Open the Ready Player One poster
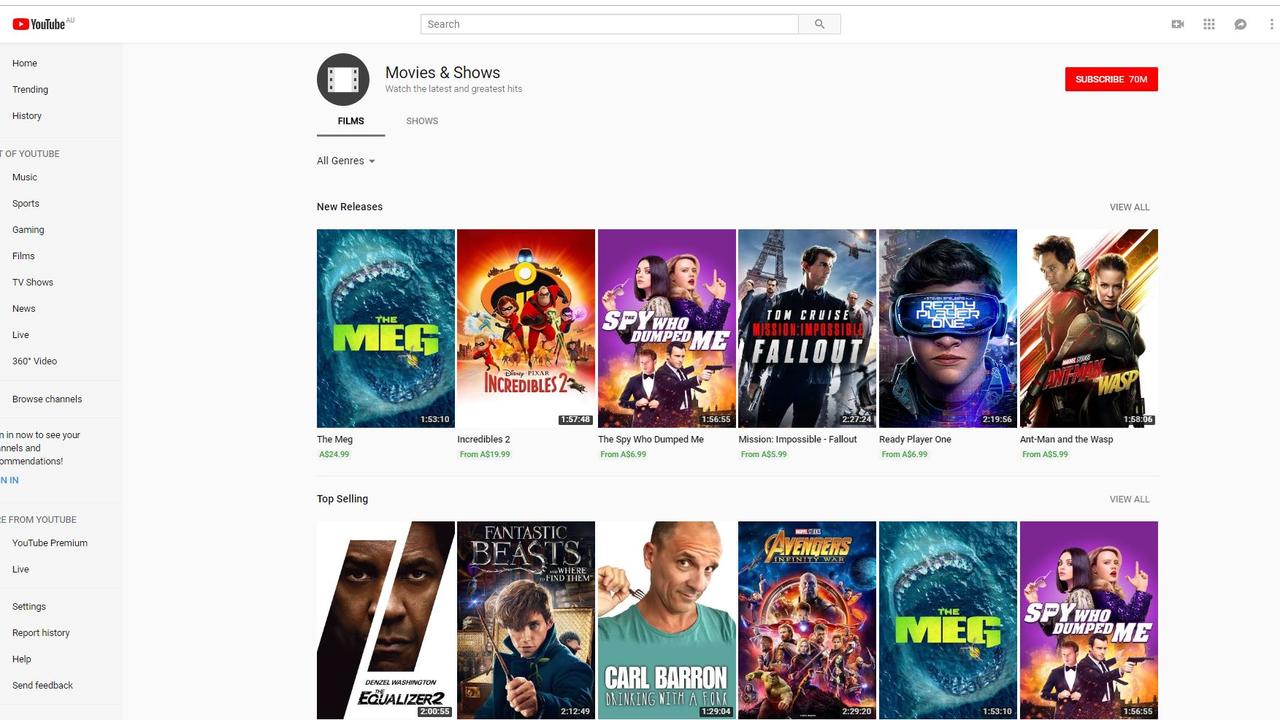 pyautogui.click(x=948, y=328)
